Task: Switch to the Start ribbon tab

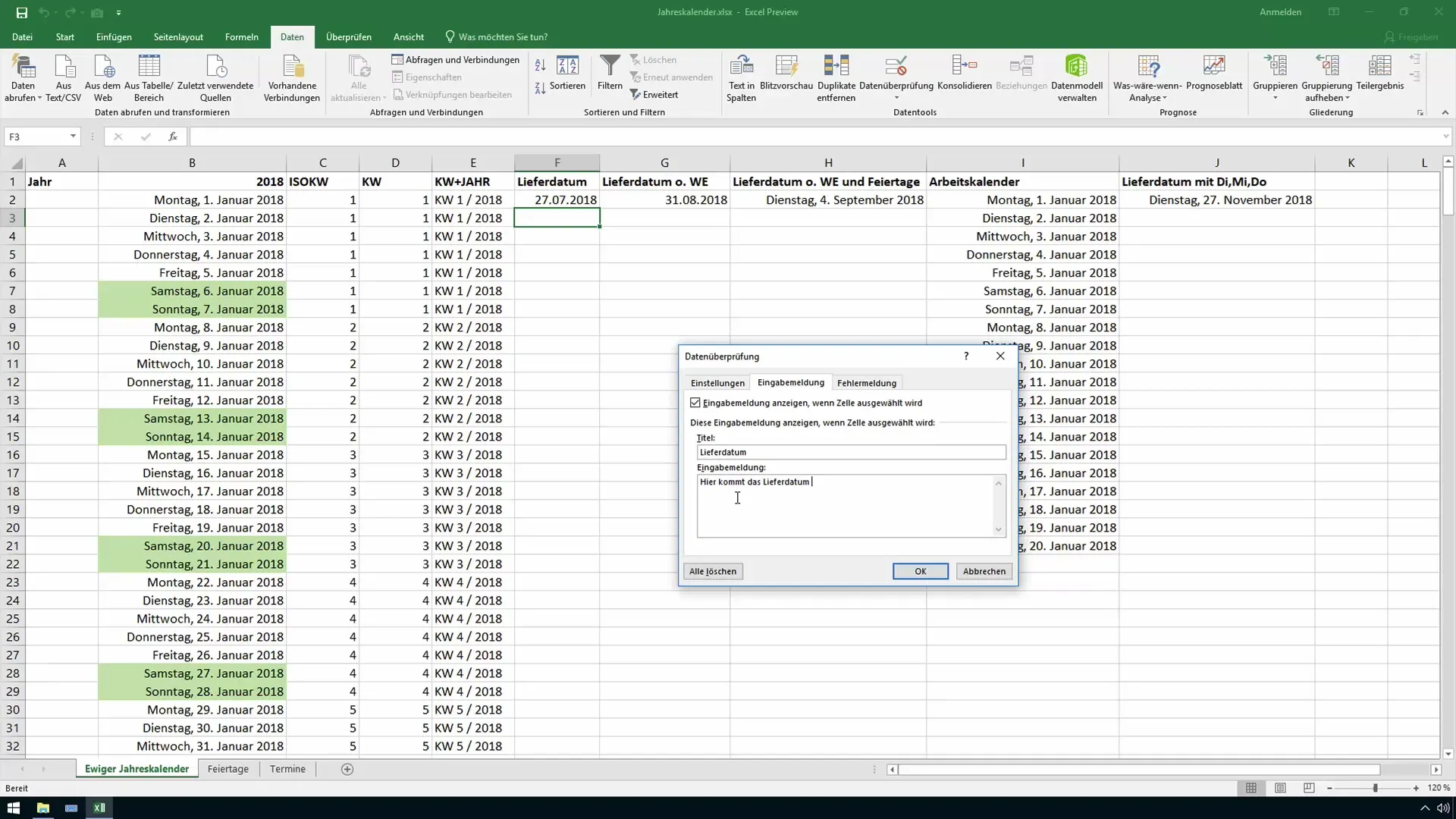Action: pos(64,36)
